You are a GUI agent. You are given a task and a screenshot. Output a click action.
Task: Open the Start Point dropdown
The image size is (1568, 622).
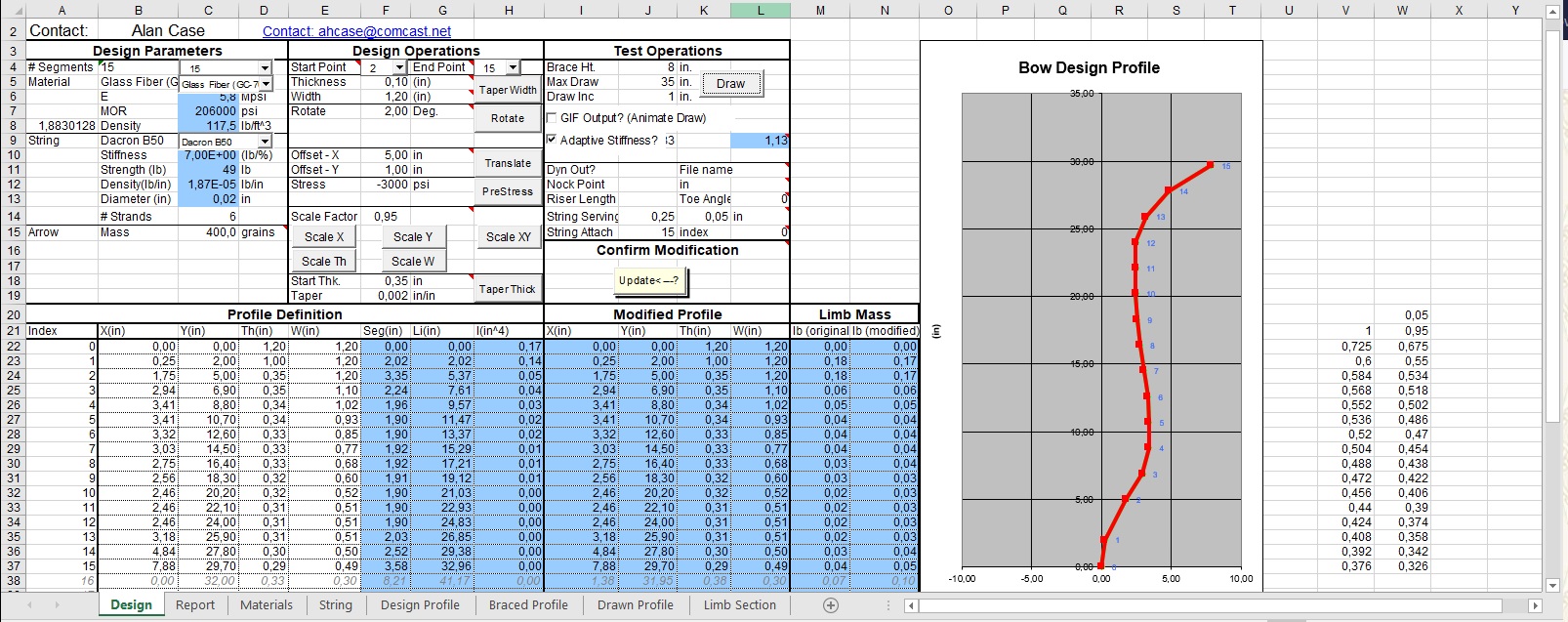(x=399, y=68)
